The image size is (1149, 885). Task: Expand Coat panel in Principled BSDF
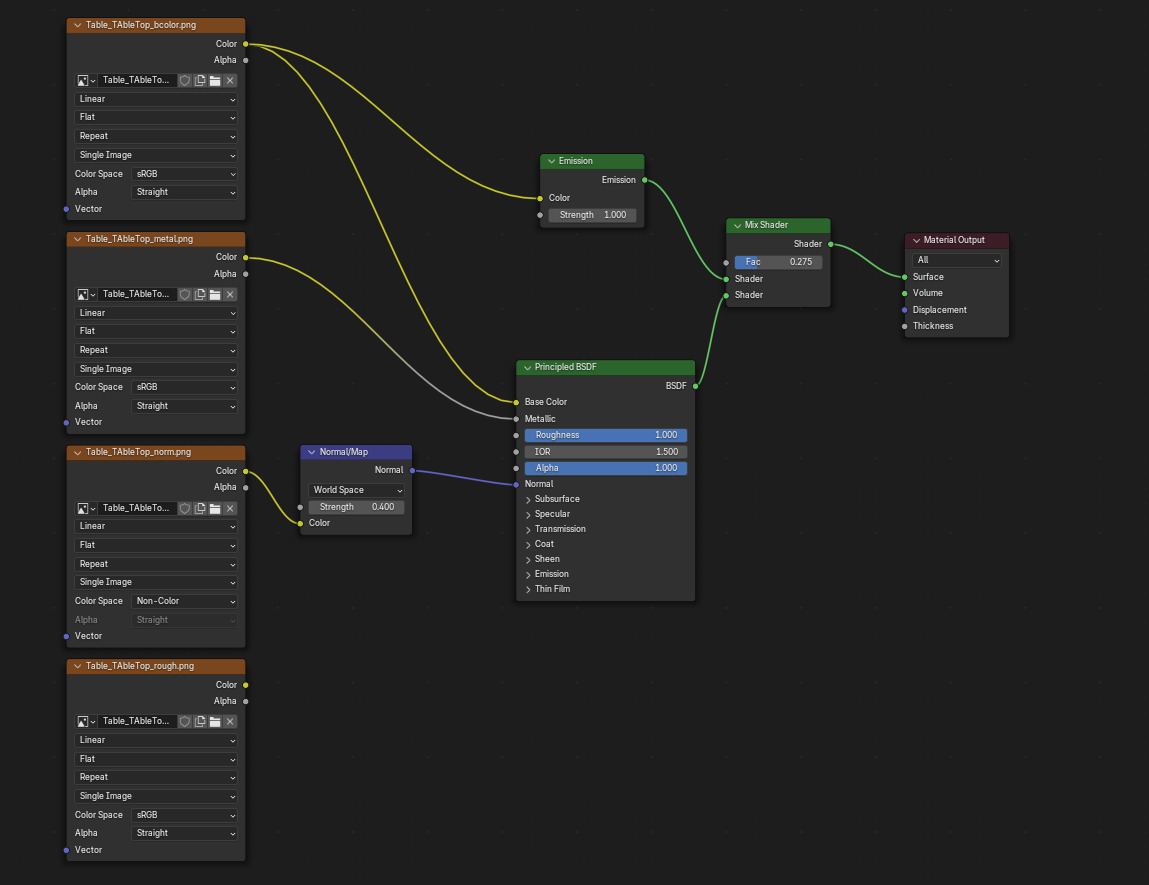pyautogui.click(x=528, y=544)
